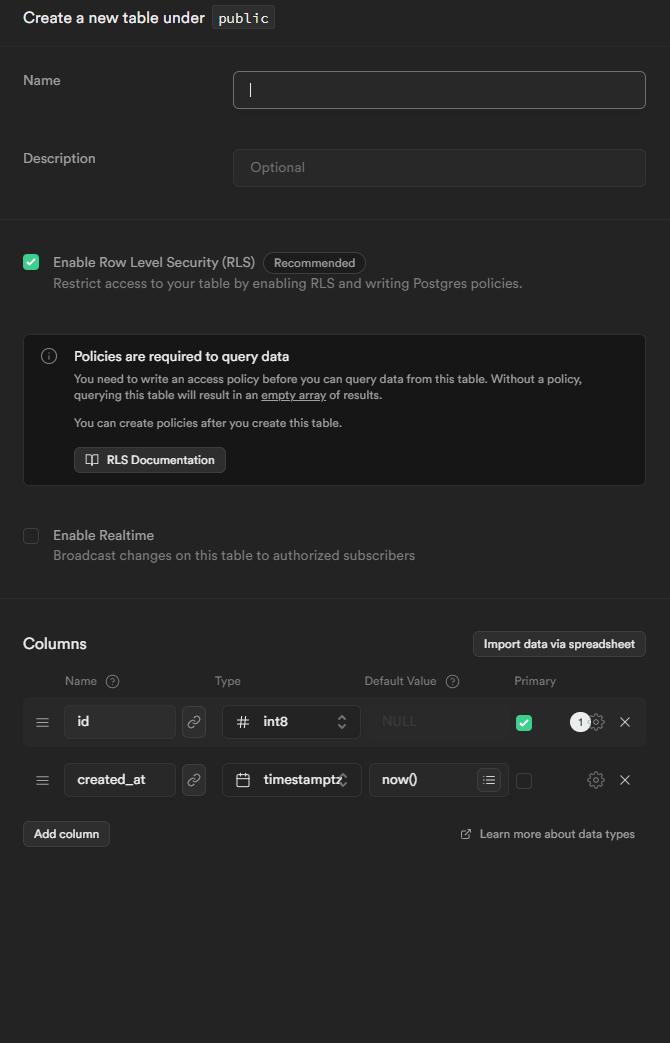Image resolution: width=670 pixels, height=1043 pixels.
Task: Mark created_at as primary key
Action: [x=524, y=781]
